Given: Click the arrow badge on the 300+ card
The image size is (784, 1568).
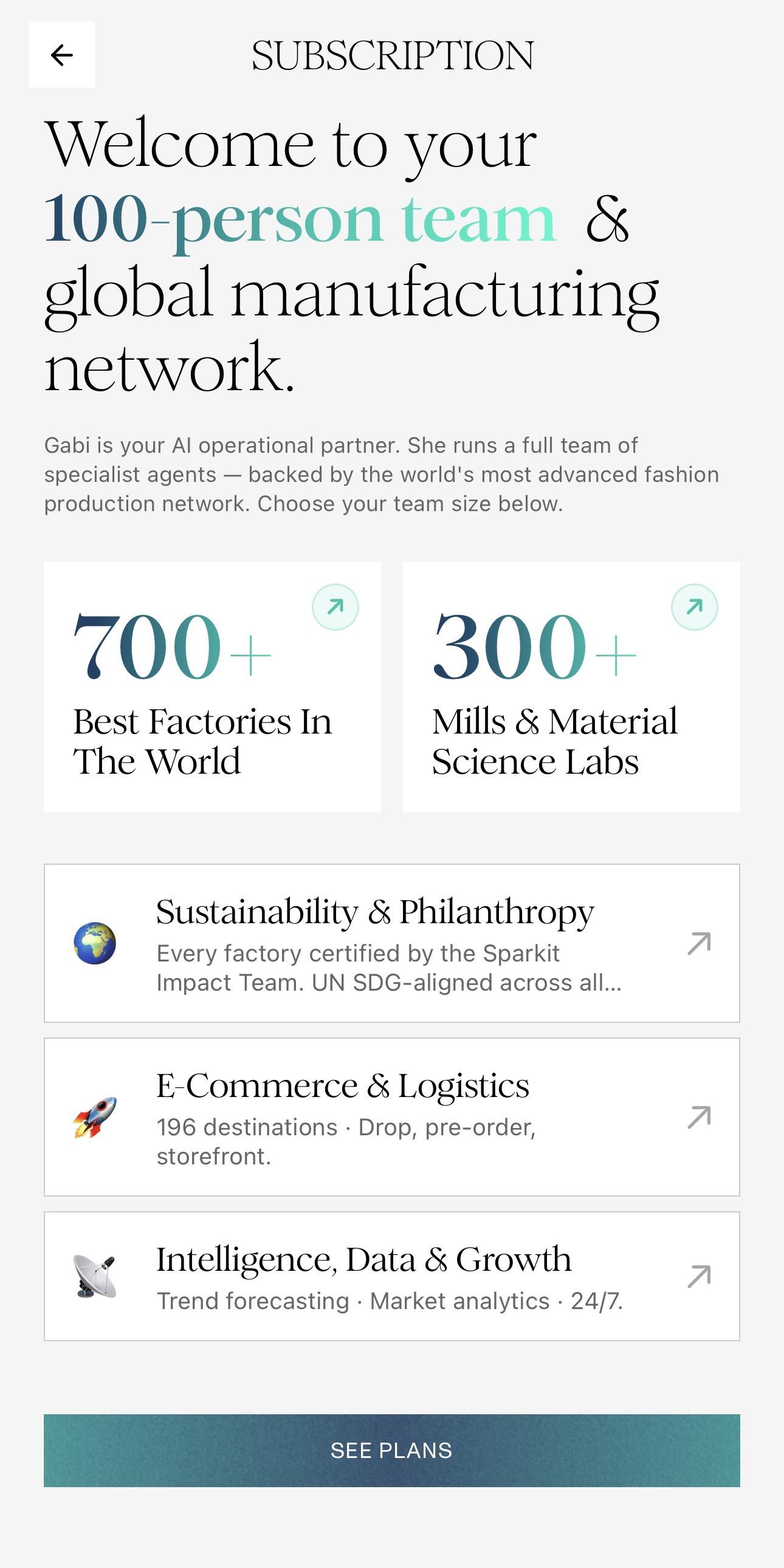Looking at the screenshot, I should [x=694, y=607].
